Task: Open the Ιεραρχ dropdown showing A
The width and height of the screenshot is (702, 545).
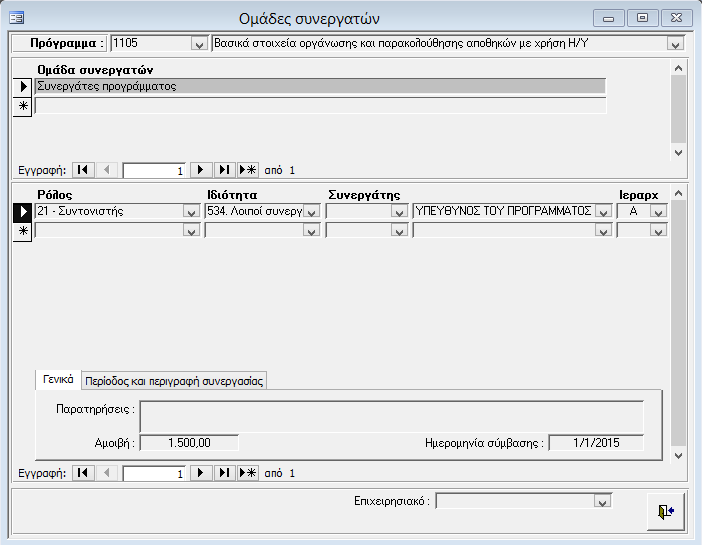Action: pyautogui.click(x=658, y=212)
